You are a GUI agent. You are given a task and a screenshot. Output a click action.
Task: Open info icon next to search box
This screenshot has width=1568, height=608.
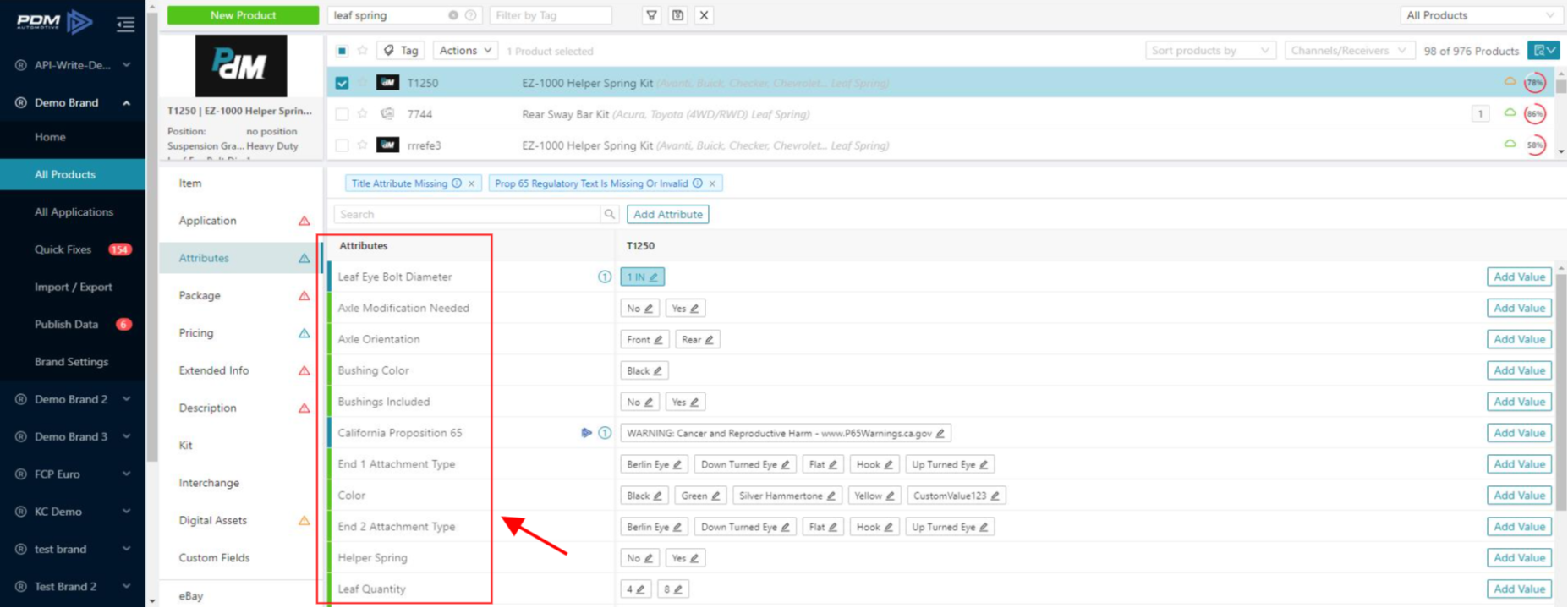coord(471,15)
